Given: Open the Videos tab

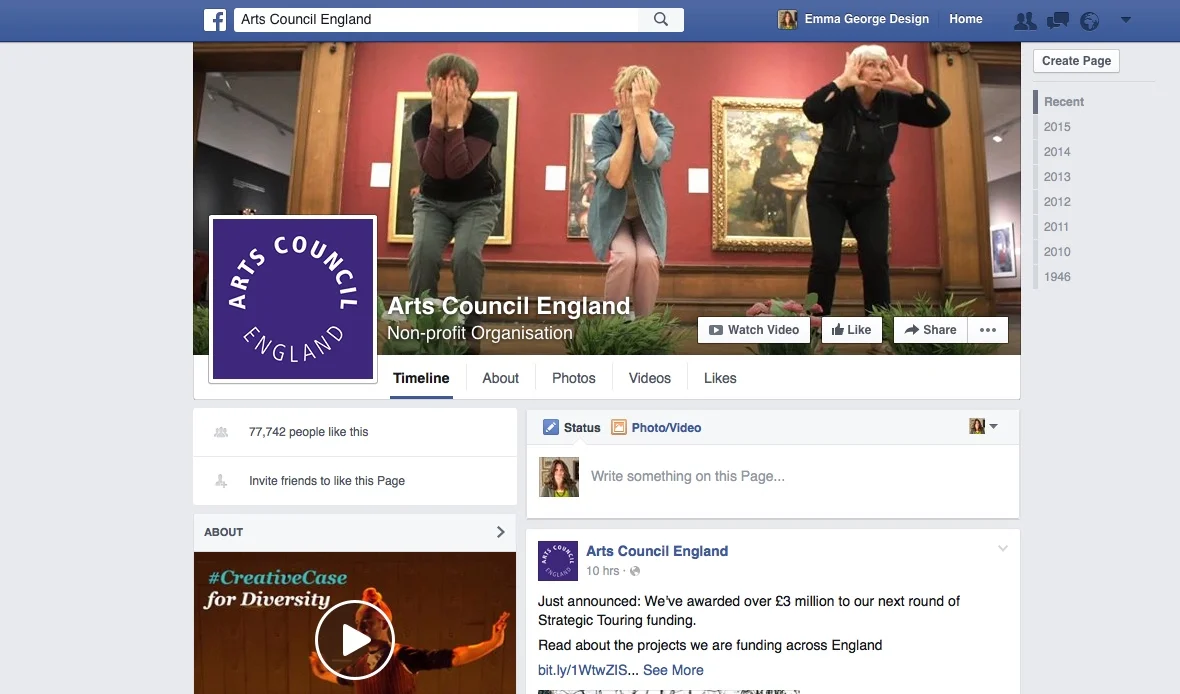Looking at the screenshot, I should (649, 378).
